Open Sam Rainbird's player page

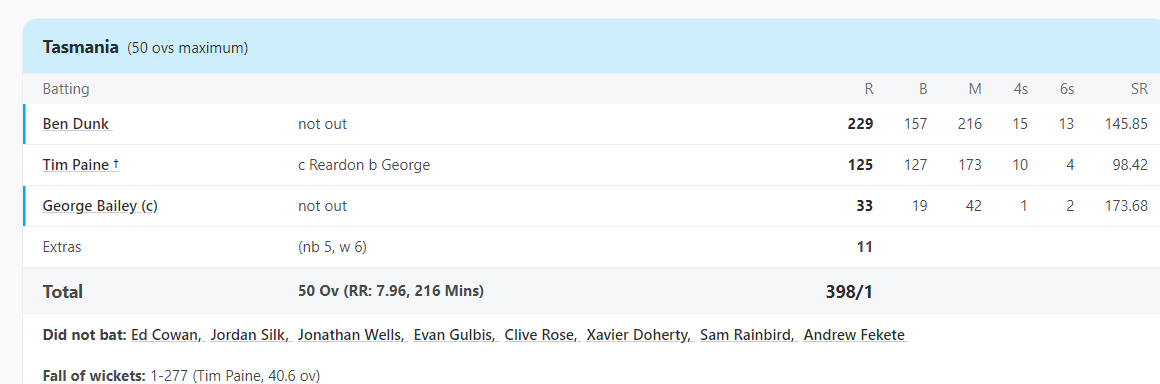[748, 334]
